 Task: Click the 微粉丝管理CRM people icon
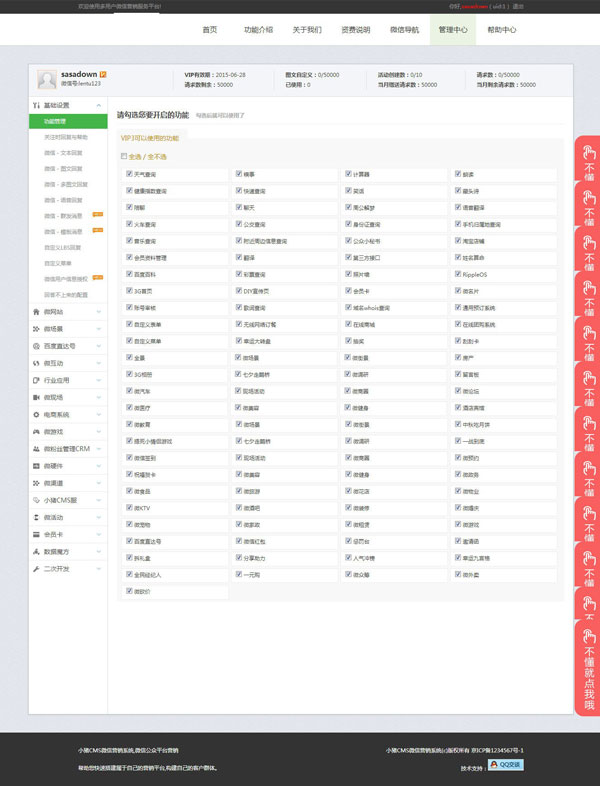pos(36,449)
